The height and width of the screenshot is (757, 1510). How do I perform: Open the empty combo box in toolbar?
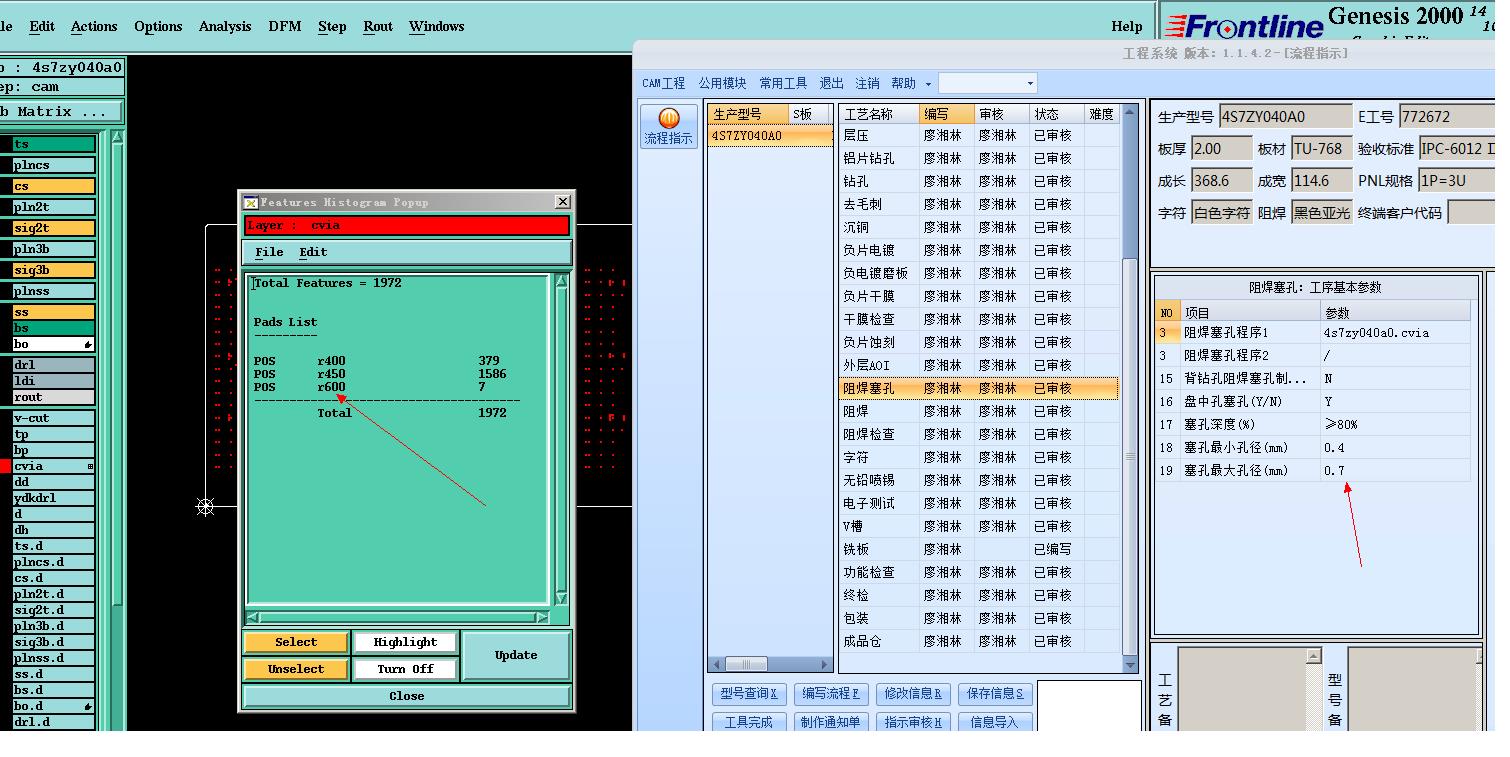[x=988, y=83]
